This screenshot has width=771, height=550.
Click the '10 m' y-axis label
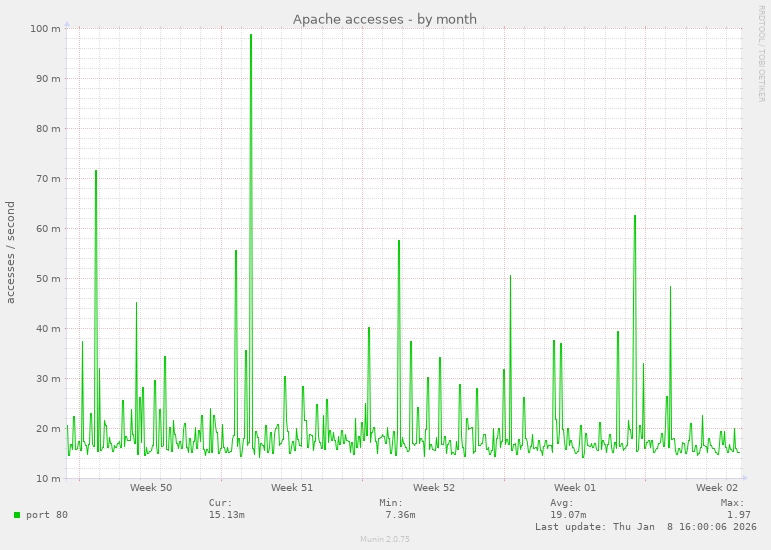[x=48, y=479]
